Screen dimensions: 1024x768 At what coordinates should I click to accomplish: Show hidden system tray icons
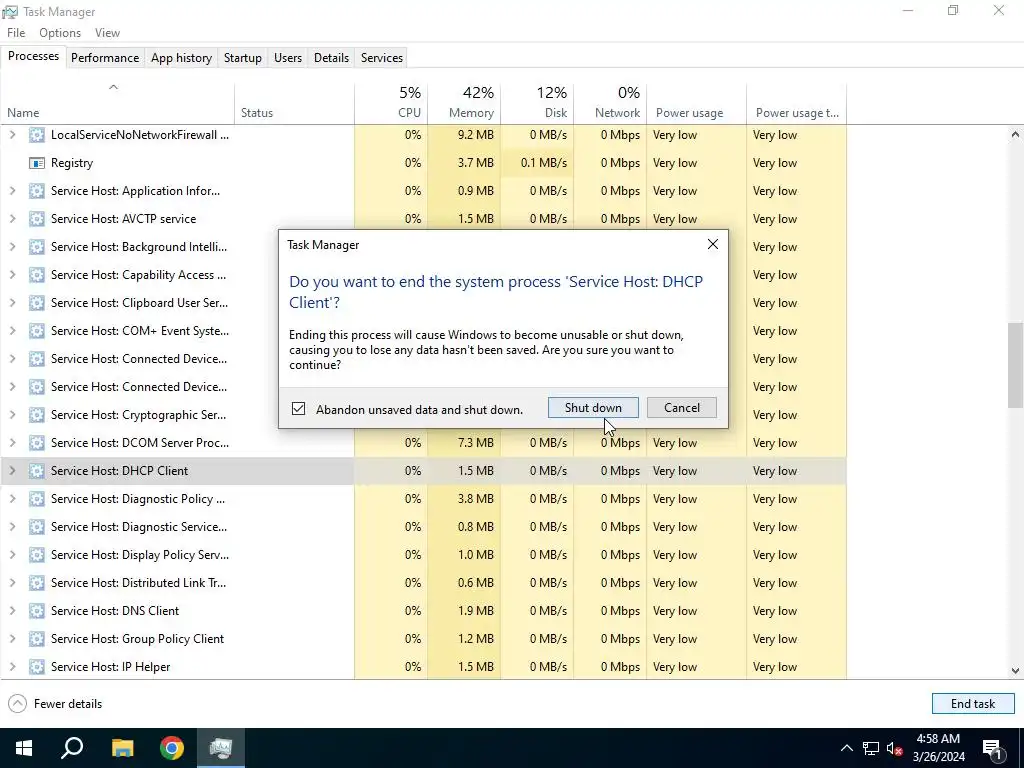pos(846,748)
